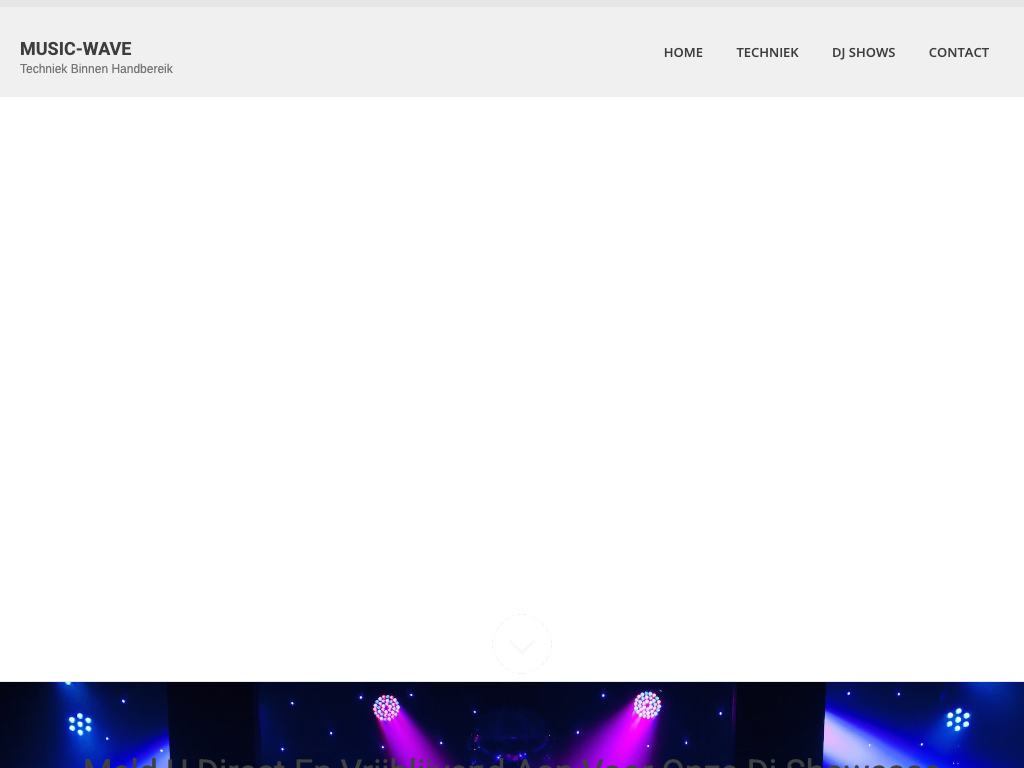
Task: Click the thin gray strip above the header
Action: [512, 3]
